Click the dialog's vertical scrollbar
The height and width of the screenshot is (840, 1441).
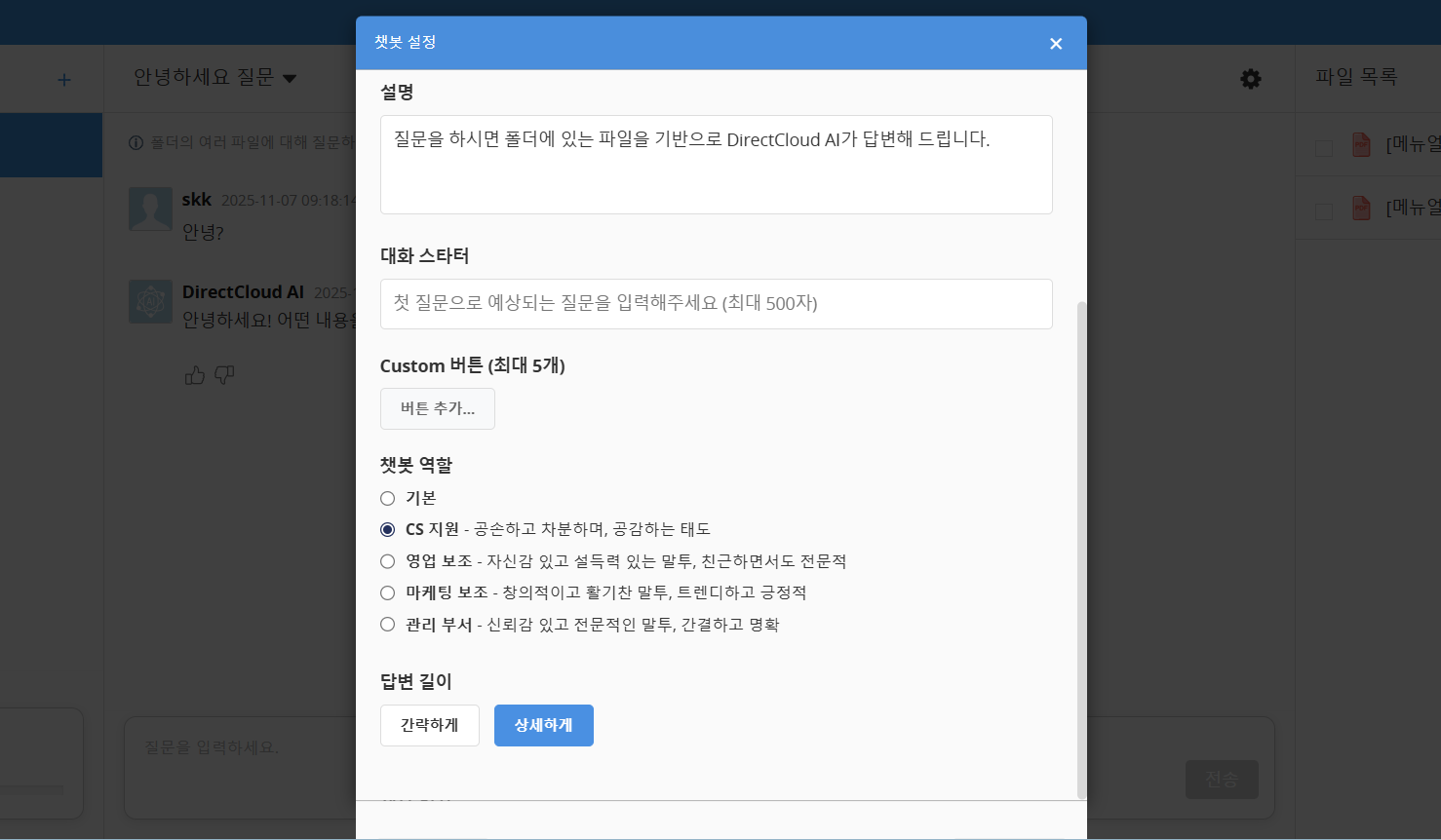tap(1080, 546)
